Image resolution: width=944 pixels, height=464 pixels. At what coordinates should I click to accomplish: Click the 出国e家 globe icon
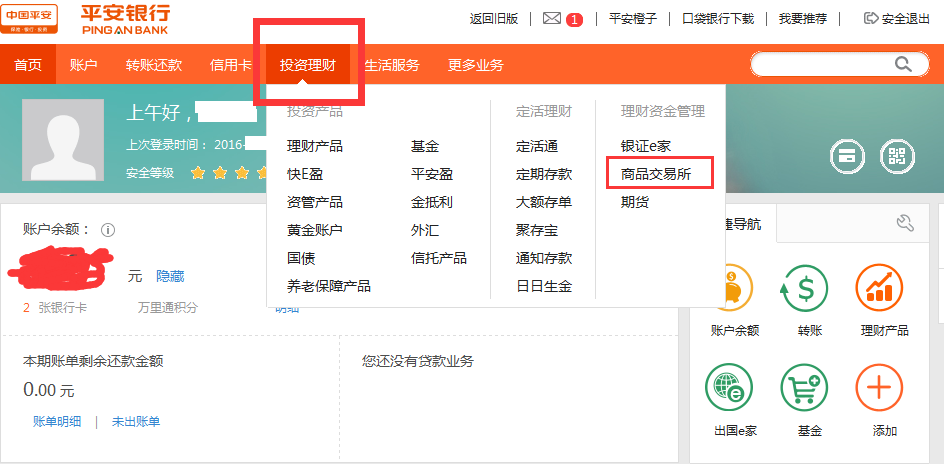tap(729, 388)
